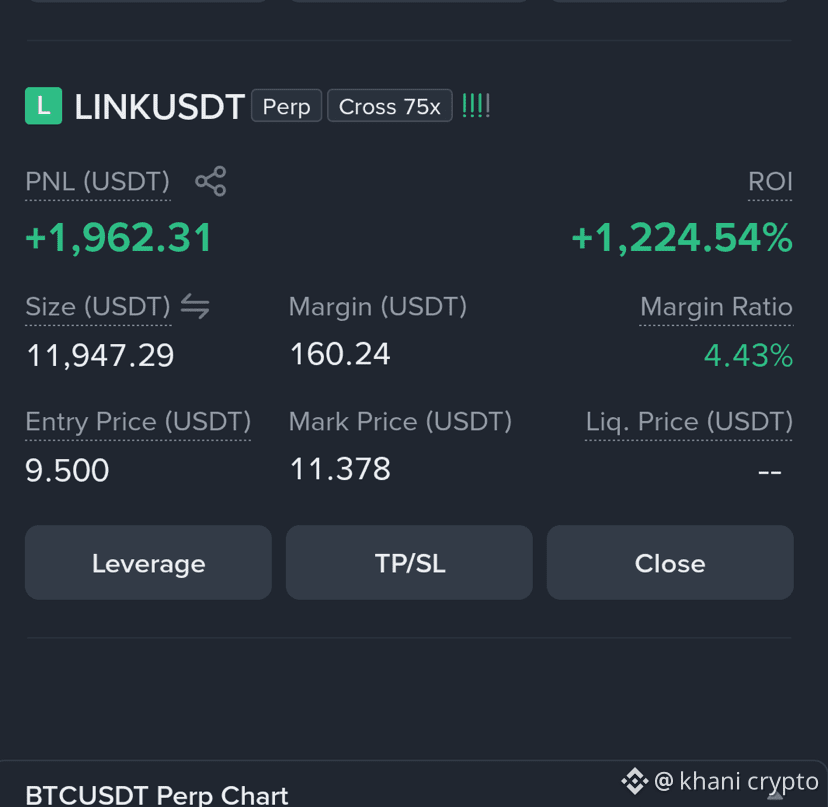Set TP/SL for the position

coord(409,562)
